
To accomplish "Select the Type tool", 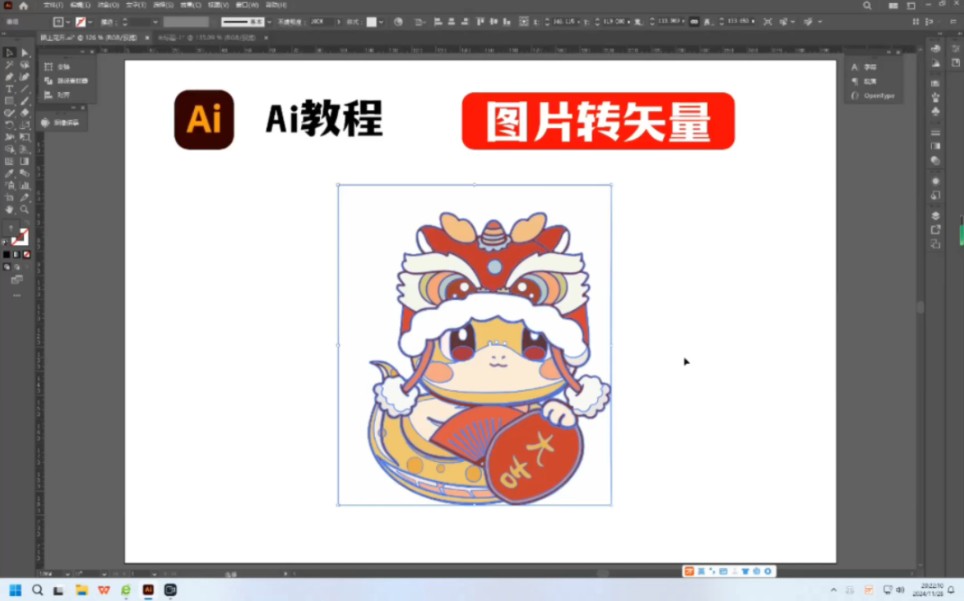I will 9,89.
